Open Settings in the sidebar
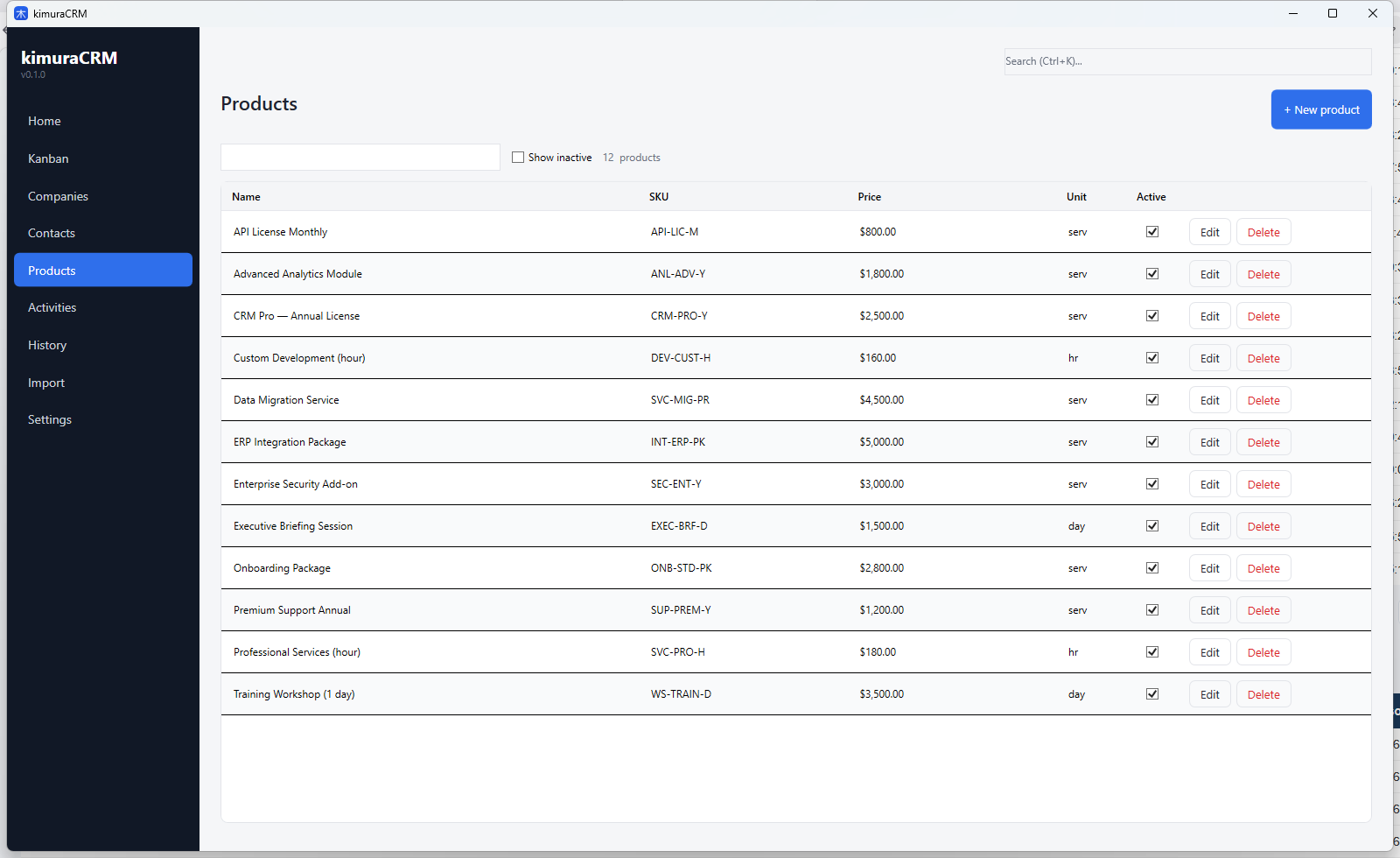1400x858 pixels. click(x=50, y=419)
